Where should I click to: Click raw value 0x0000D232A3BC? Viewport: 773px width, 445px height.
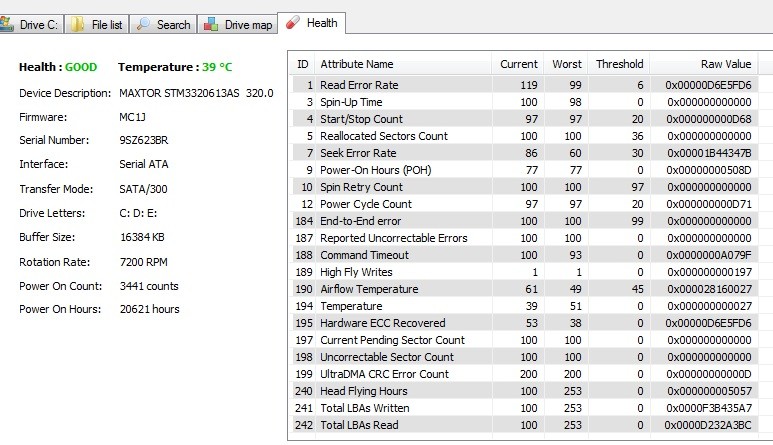click(708, 425)
